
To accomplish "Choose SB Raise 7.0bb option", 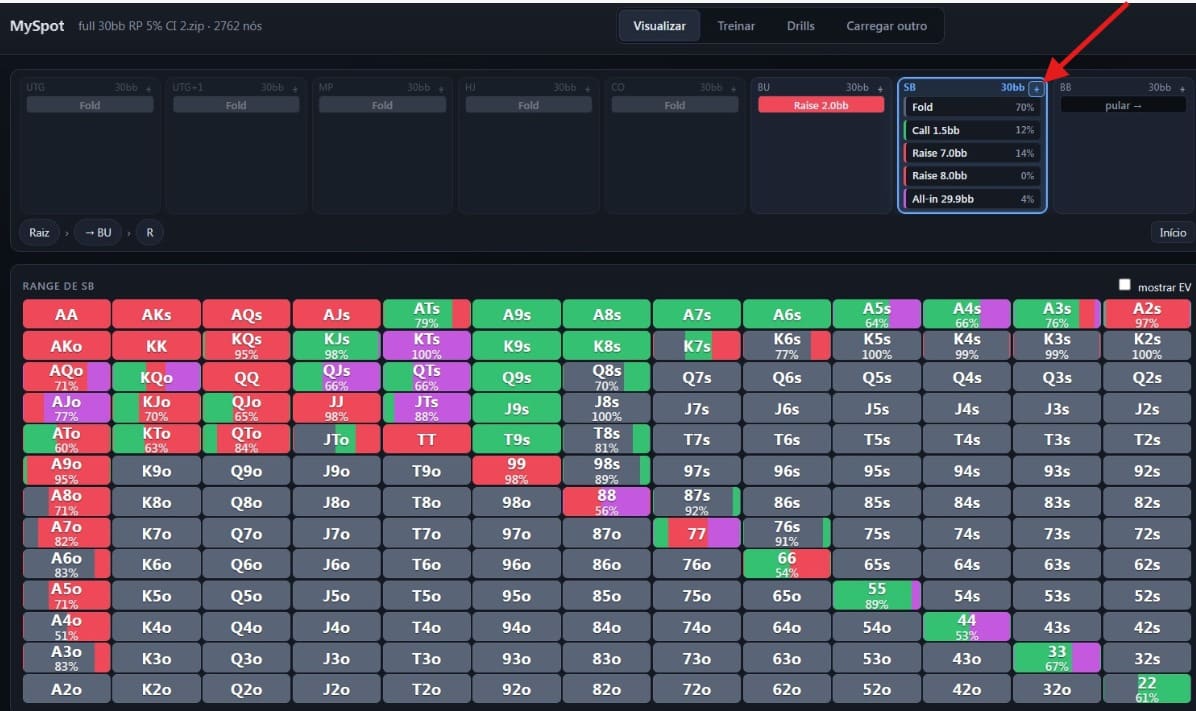I will pos(972,153).
